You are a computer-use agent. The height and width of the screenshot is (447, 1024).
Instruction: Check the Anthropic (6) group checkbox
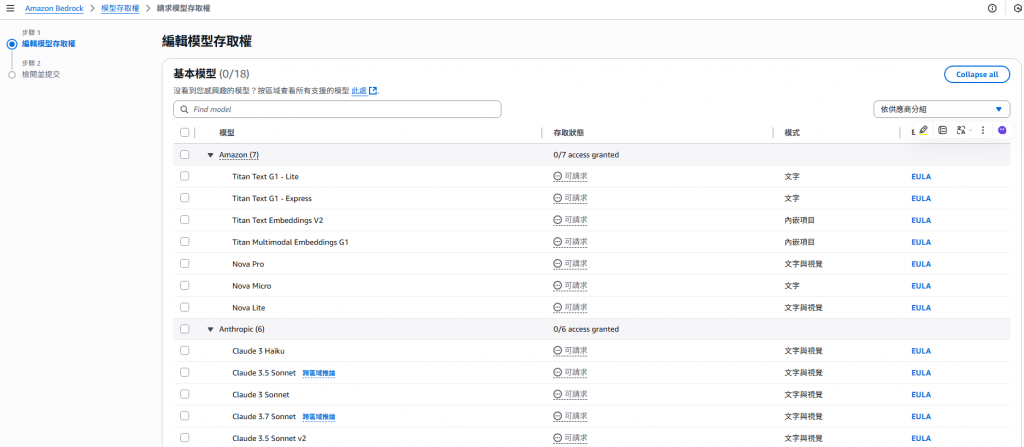[184, 329]
